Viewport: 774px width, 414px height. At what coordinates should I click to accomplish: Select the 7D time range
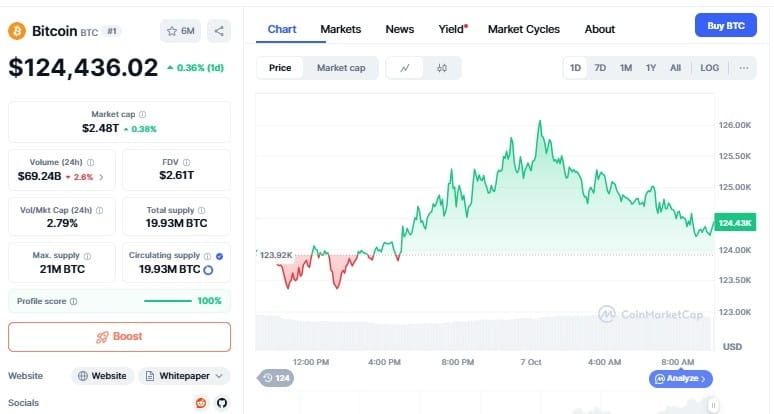(600, 68)
